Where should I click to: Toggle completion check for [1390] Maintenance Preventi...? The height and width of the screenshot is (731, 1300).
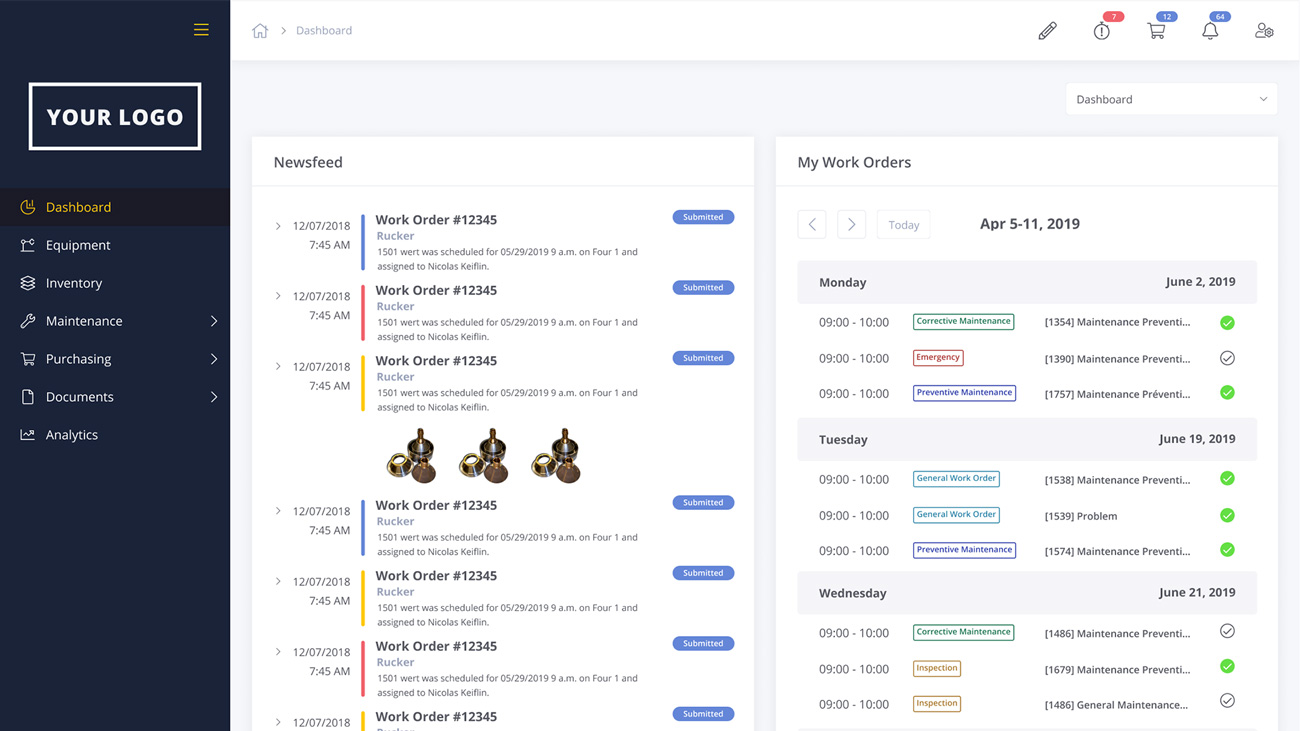coord(1227,358)
